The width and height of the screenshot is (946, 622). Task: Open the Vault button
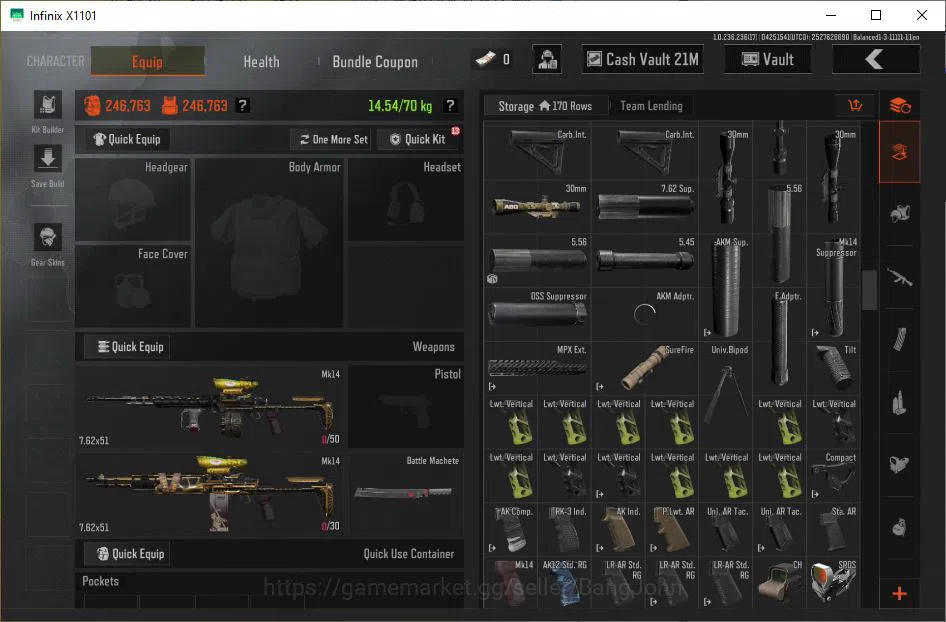tap(767, 59)
